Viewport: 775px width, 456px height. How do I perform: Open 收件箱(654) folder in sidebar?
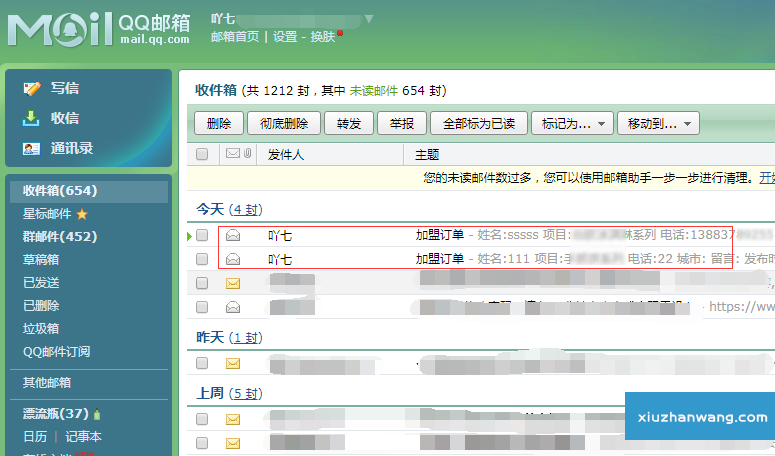pos(89,191)
